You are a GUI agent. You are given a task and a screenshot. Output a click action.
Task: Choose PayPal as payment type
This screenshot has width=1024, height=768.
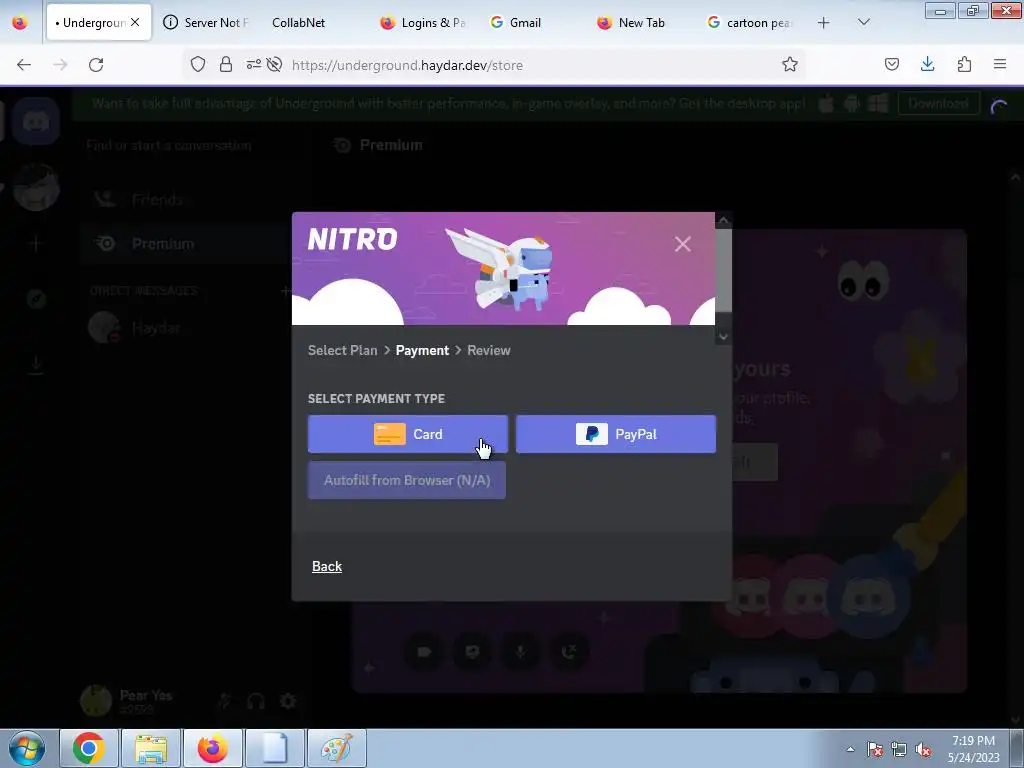(x=615, y=434)
